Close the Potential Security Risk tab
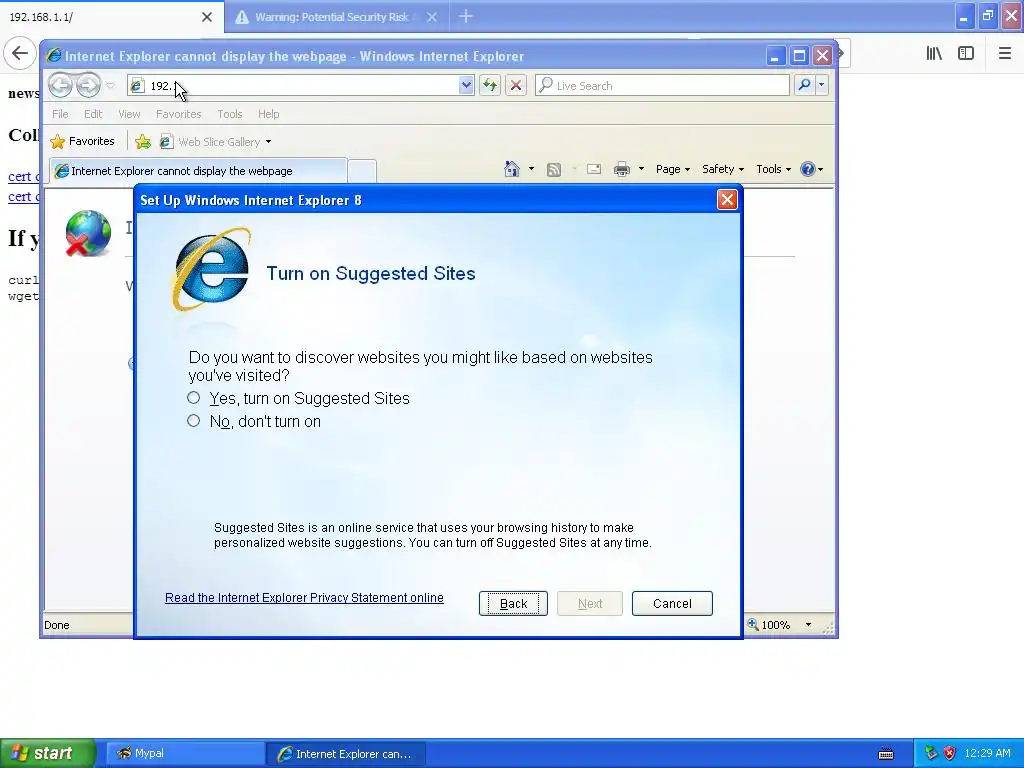1024x768 pixels. 432,17
